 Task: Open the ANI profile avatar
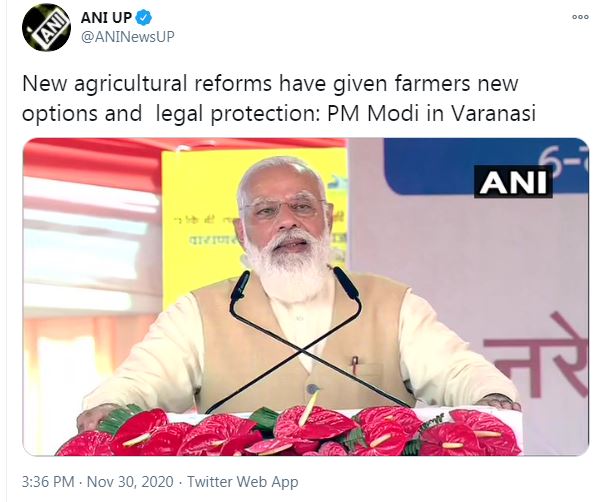pyautogui.click(x=46, y=27)
